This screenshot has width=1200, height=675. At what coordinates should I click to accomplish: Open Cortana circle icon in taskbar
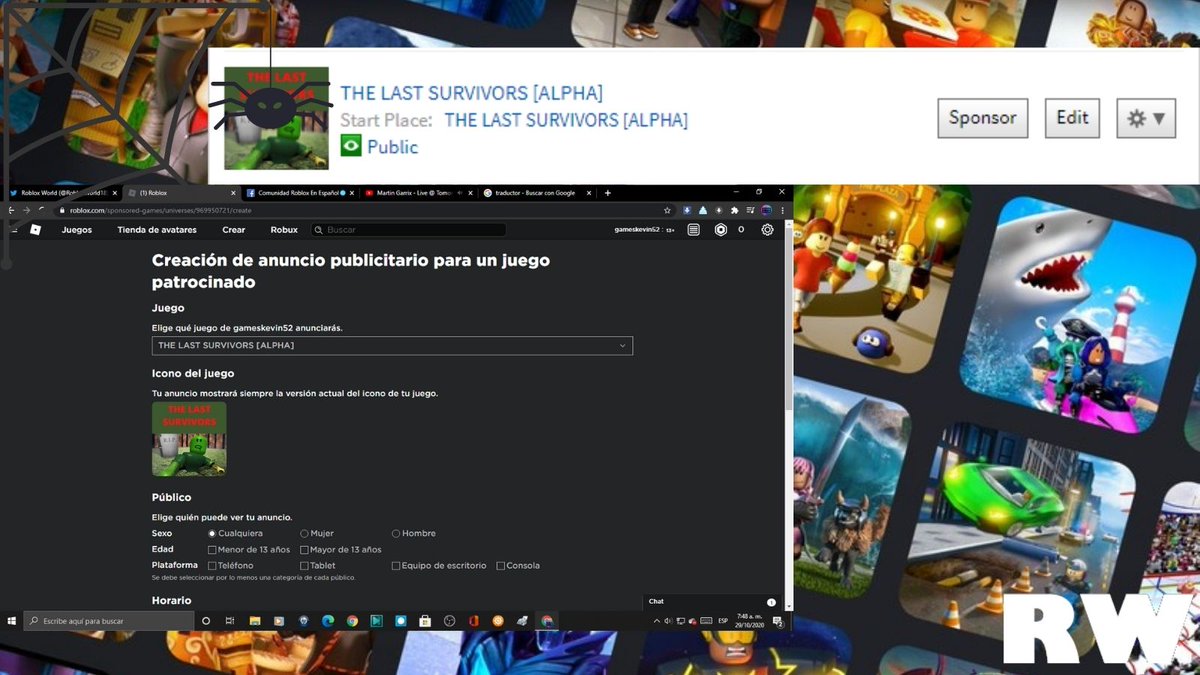[206, 621]
